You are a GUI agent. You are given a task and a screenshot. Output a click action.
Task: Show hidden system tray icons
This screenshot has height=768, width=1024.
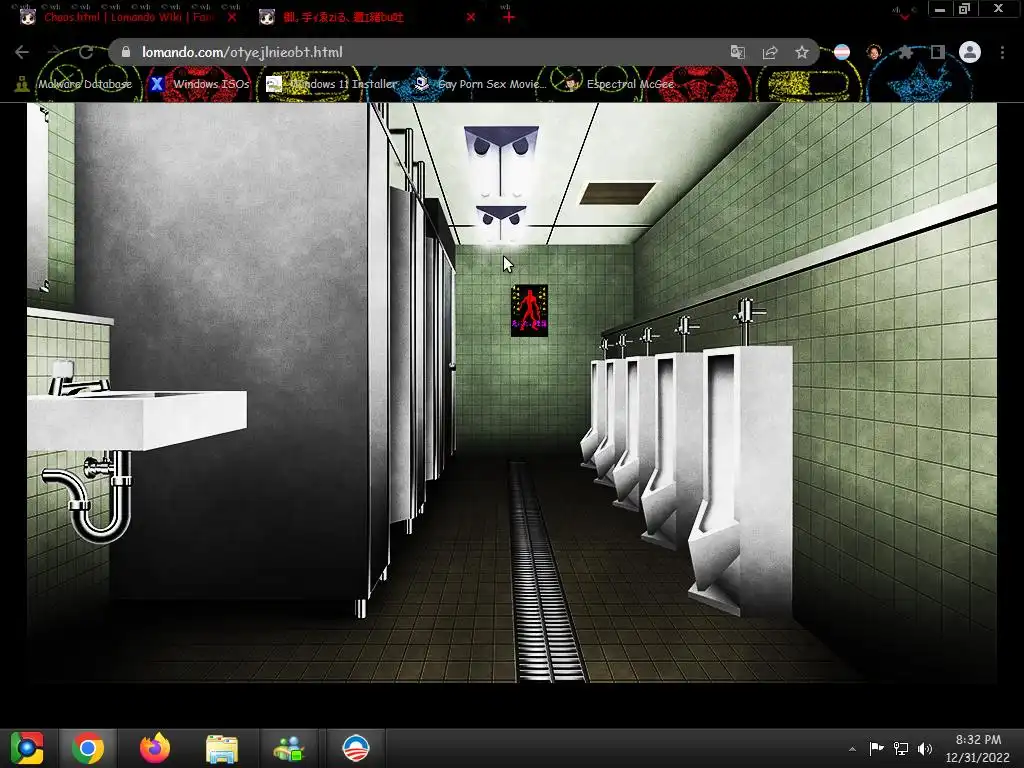point(852,749)
